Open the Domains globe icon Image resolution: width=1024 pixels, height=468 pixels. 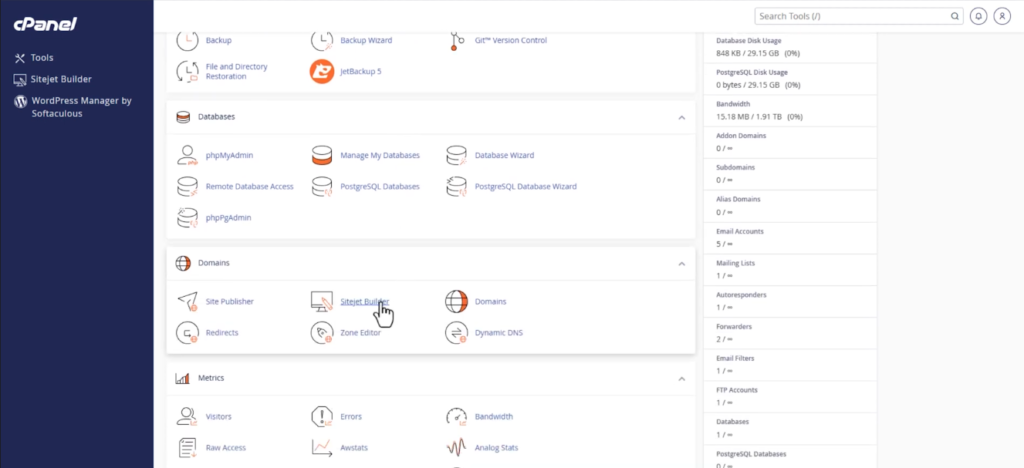click(x=456, y=301)
